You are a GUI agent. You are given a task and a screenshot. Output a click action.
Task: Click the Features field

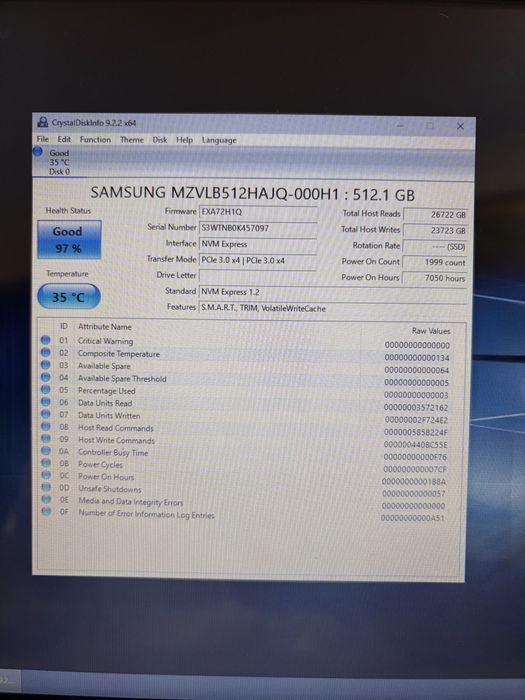point(333,308)
